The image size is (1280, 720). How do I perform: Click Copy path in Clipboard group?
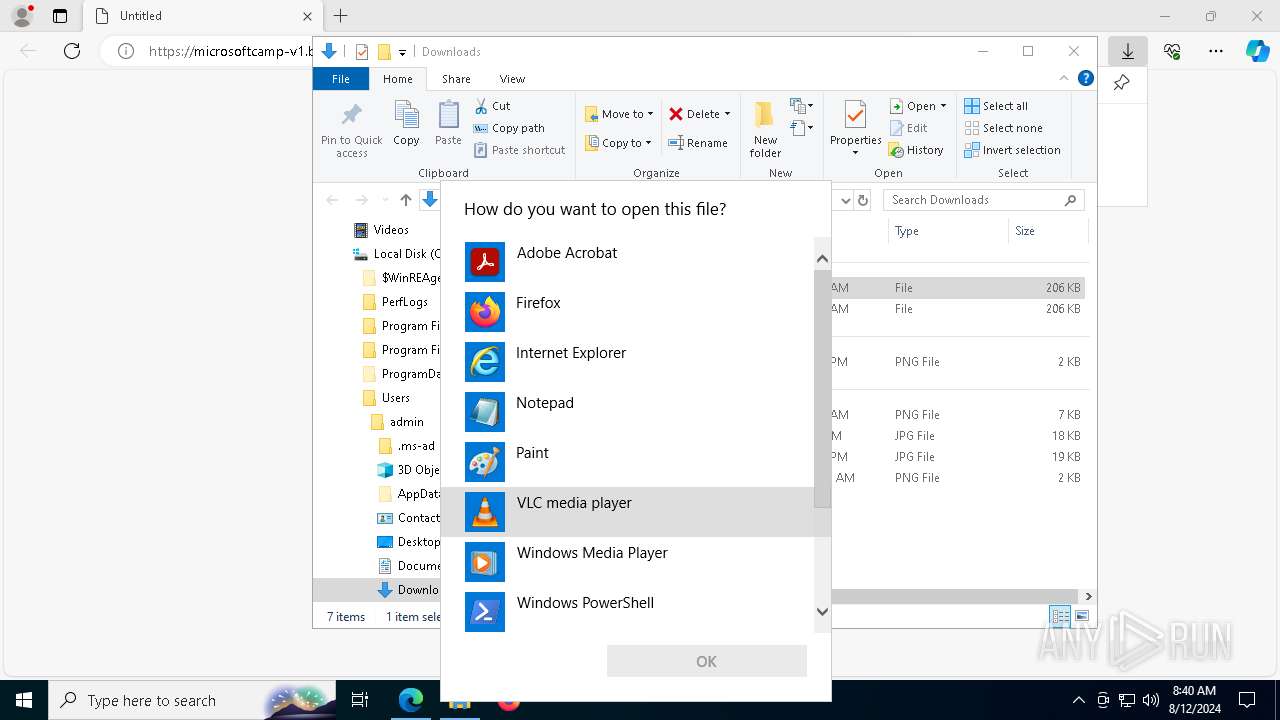pos(509,128)
